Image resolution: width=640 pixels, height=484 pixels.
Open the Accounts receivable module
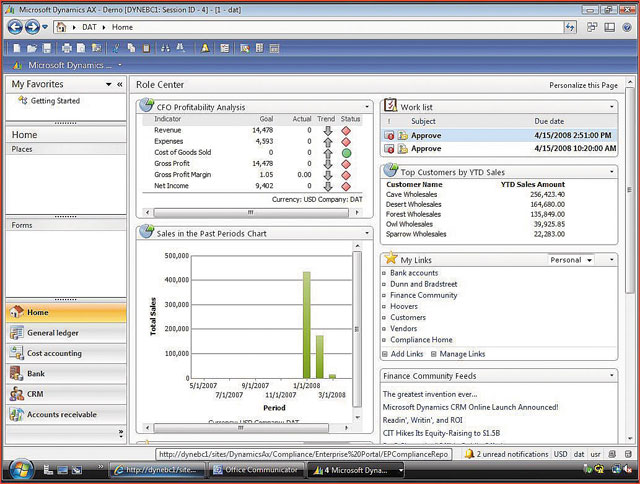(x=66, y=414)
